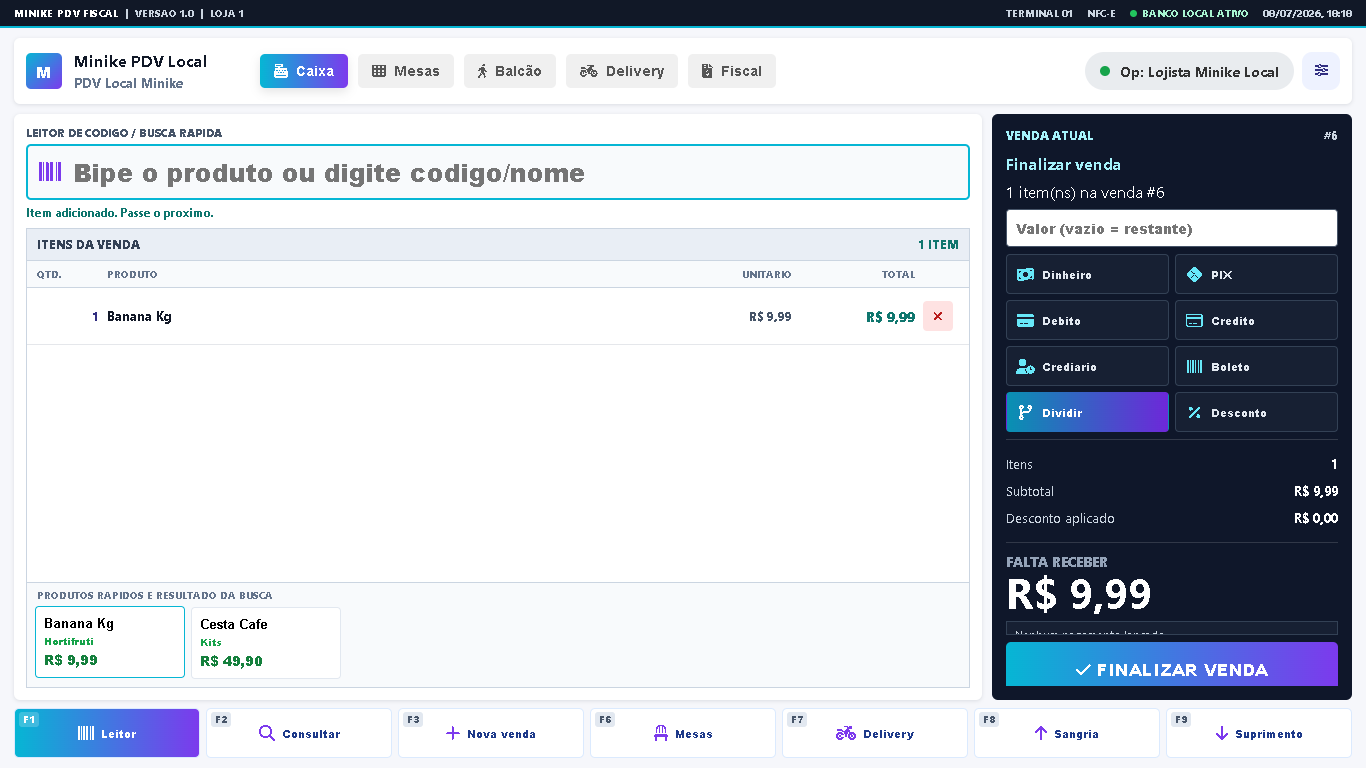This screenshot has width=1366, height=768.
Task: Open the Caixa tab
Action: tap(304, 71)
